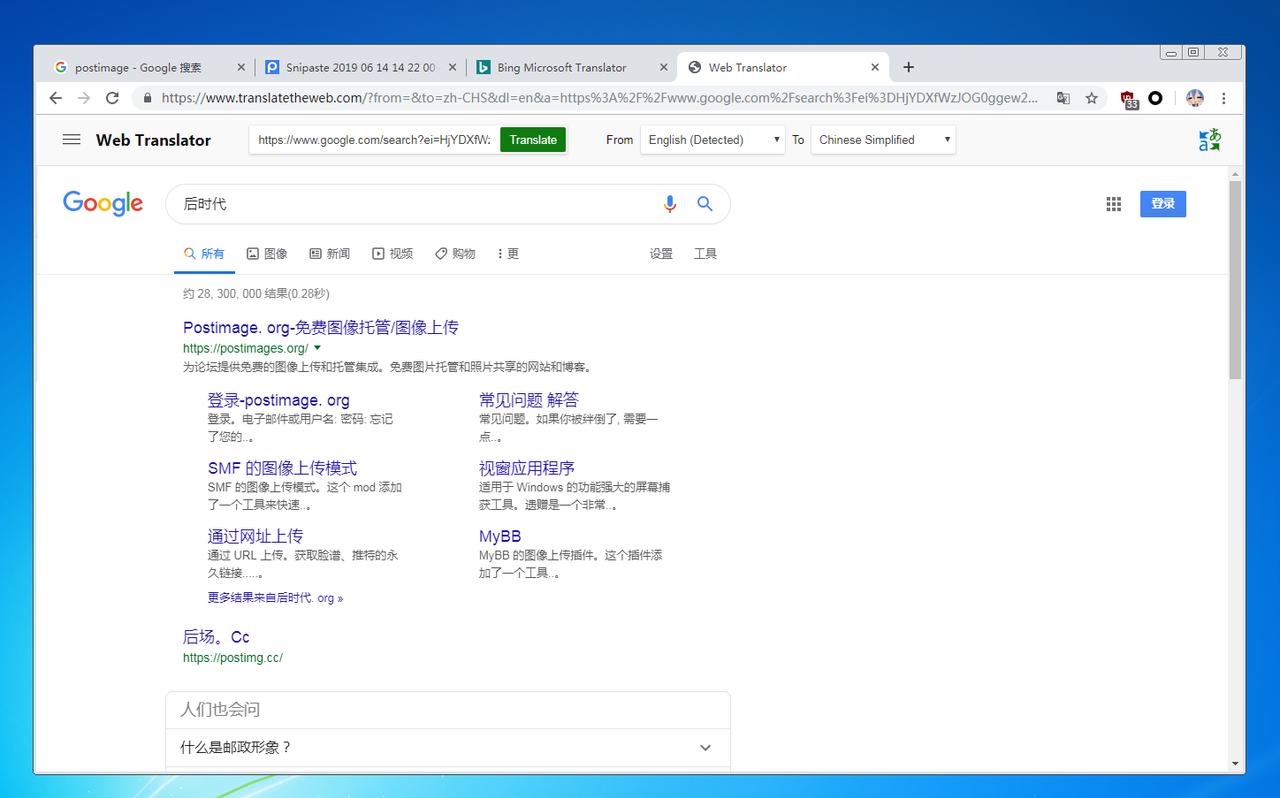Image resolution: width=1280 pixels, height=798 pixels.
Task: Click the scrollbar down arrow
Action: pyautogui.click(x=1236, y=765)
